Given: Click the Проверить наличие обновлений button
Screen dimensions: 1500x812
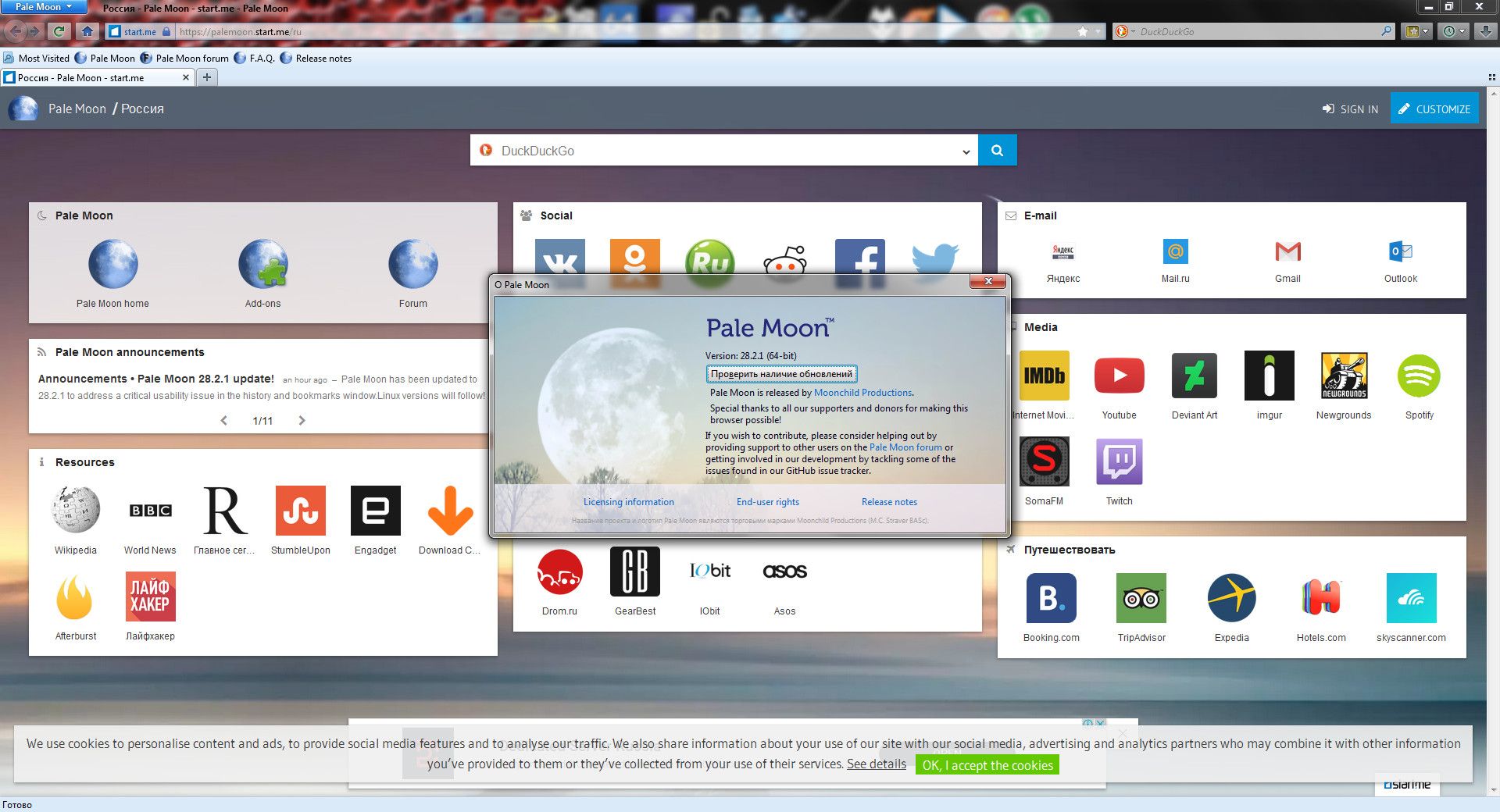Looking at the screenshot, I should click(x=781, y=374).
